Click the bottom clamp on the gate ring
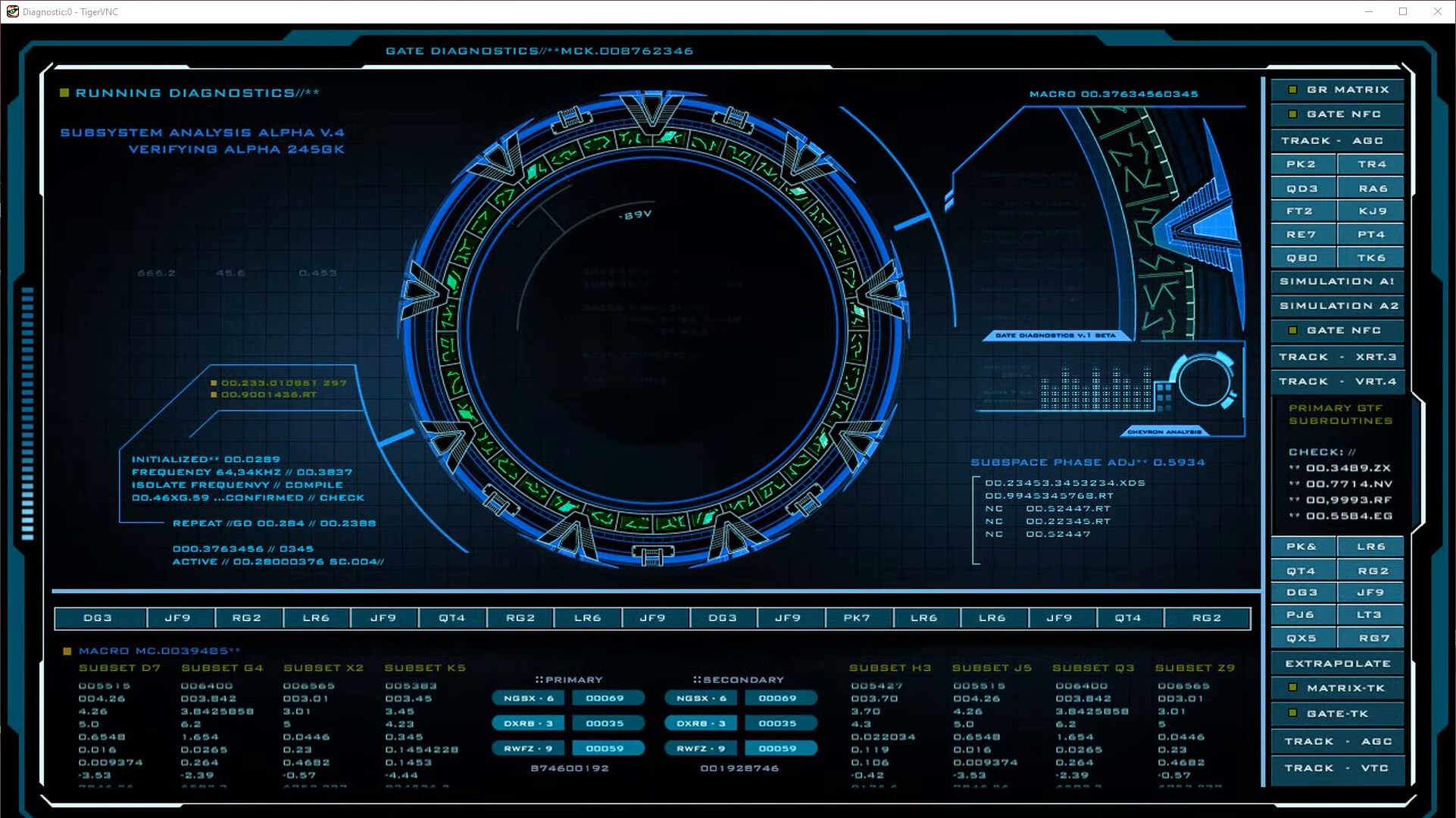 (651, 557)
